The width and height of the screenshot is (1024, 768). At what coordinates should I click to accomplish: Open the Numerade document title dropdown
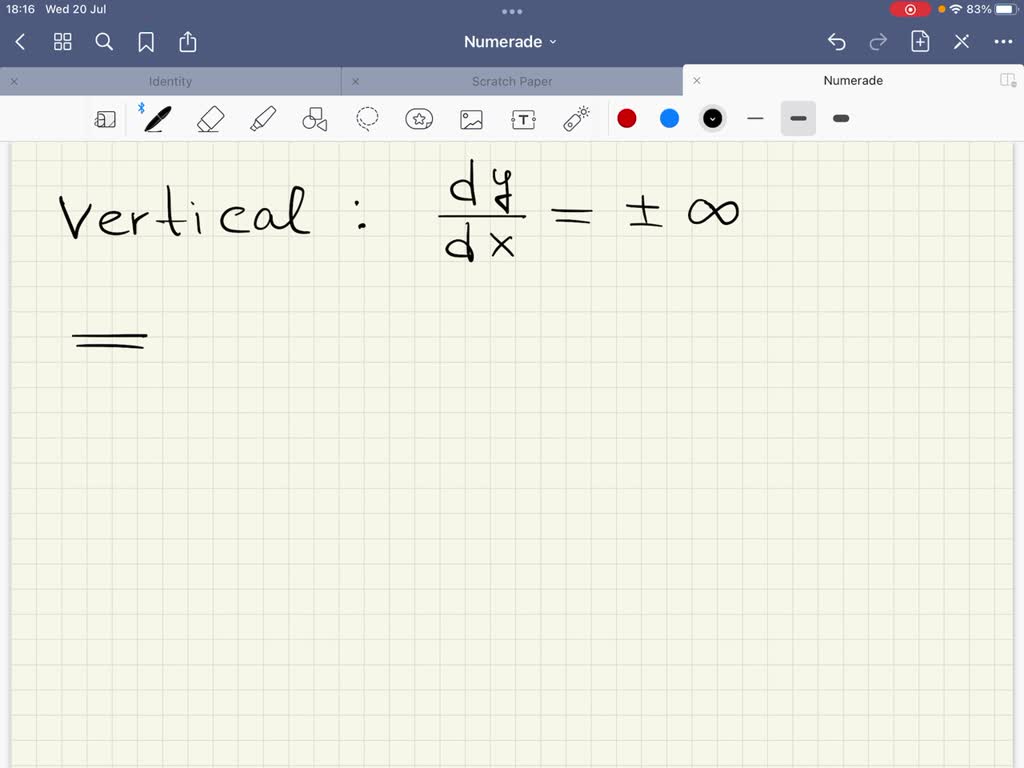[x=510, y=41]
